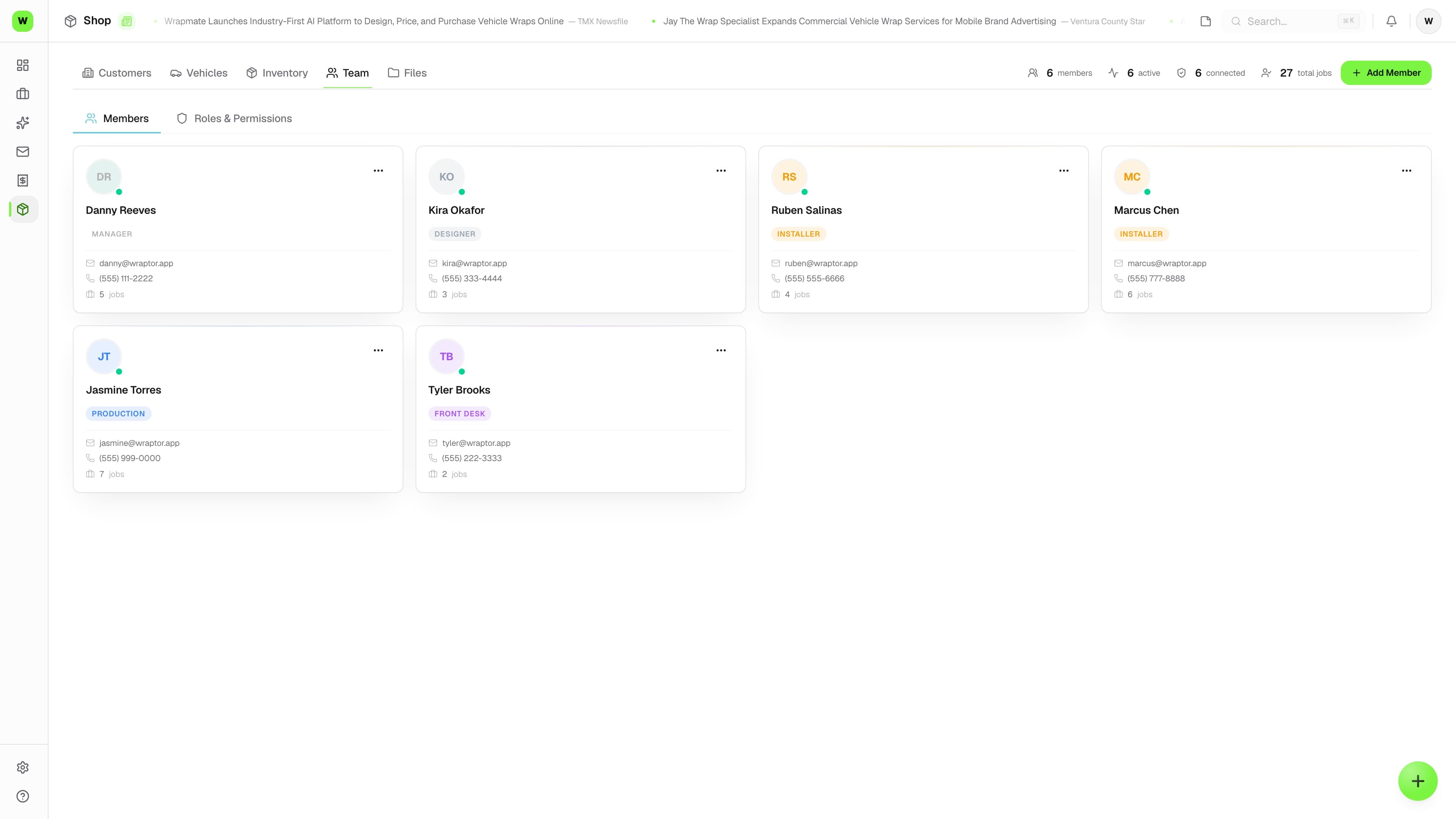Select the shop cube icon in sidebar

click(23, 209)
